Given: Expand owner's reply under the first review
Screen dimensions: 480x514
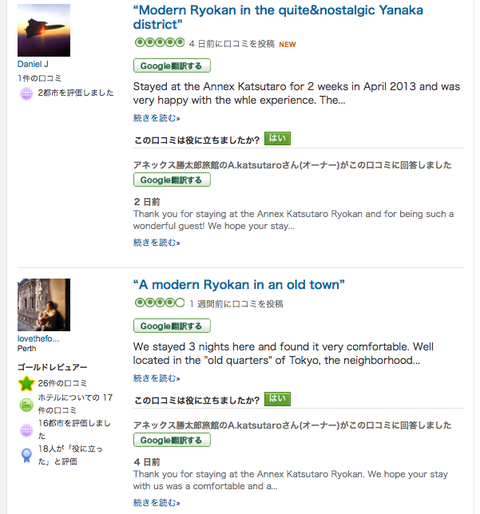Looking at the screenshot, I should coord(156,242).
